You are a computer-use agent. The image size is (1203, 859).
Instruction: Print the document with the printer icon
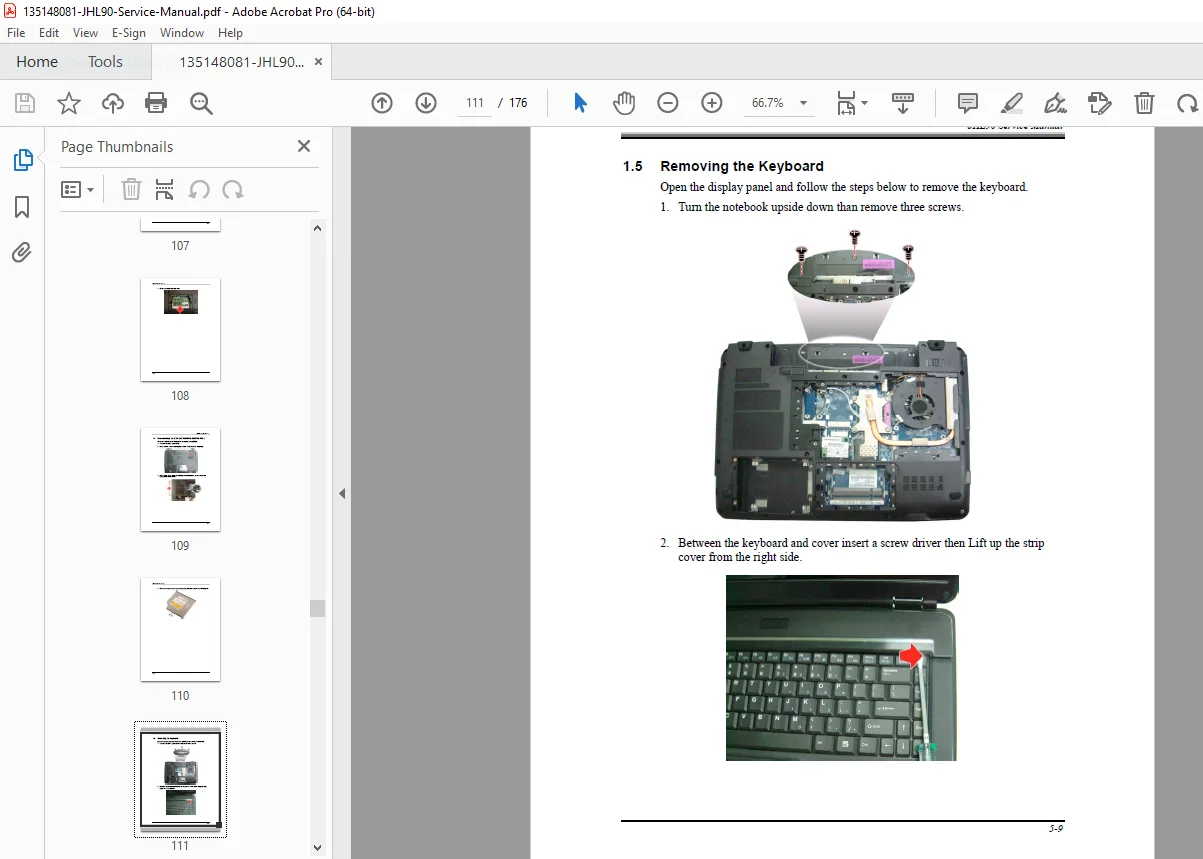click(x=156, y=103)
